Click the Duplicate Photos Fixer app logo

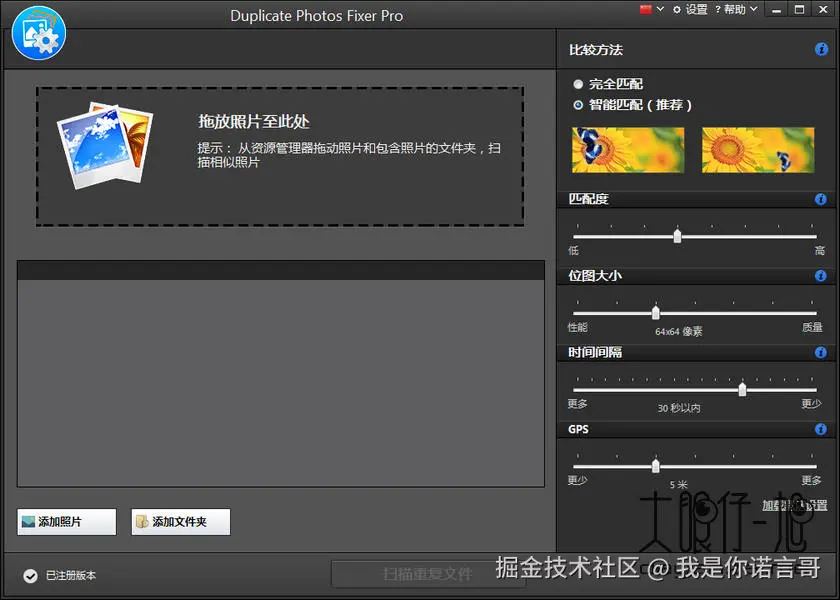pyautogui.click(x=39, y=33)
